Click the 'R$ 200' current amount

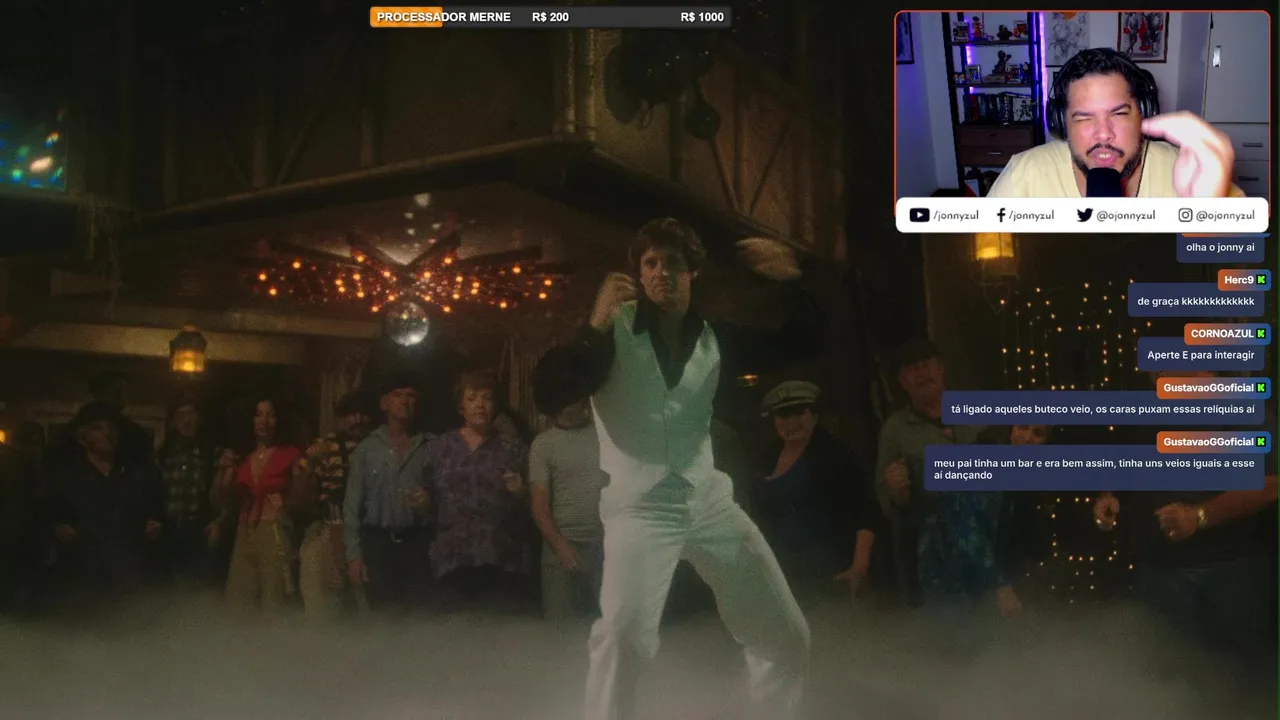550,17
